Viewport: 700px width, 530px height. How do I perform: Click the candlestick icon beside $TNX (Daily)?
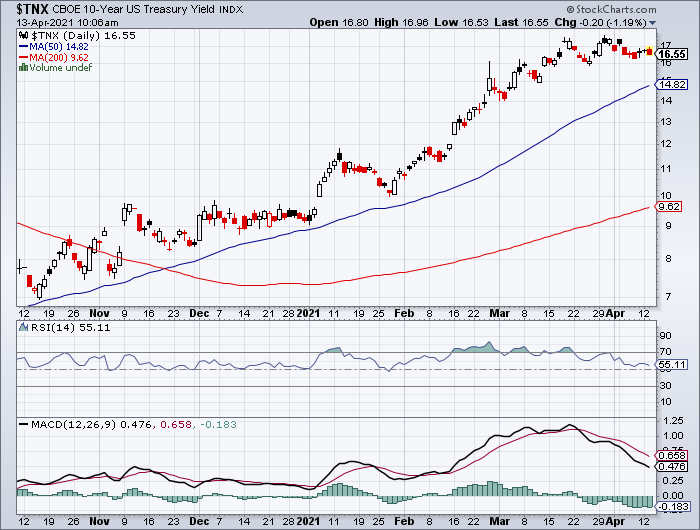tap(23, 36)
